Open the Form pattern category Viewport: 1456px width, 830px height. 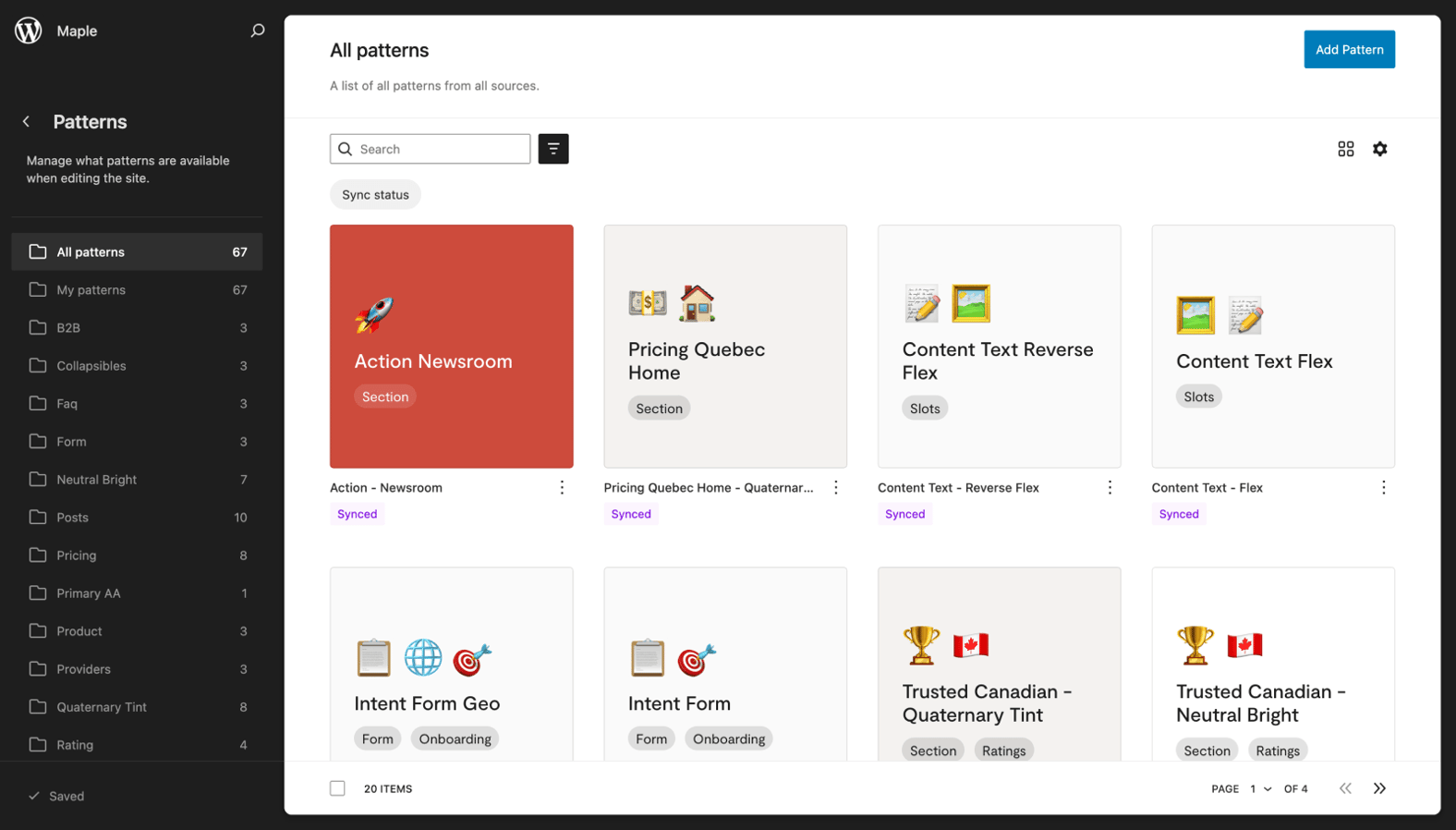point(137,441)
